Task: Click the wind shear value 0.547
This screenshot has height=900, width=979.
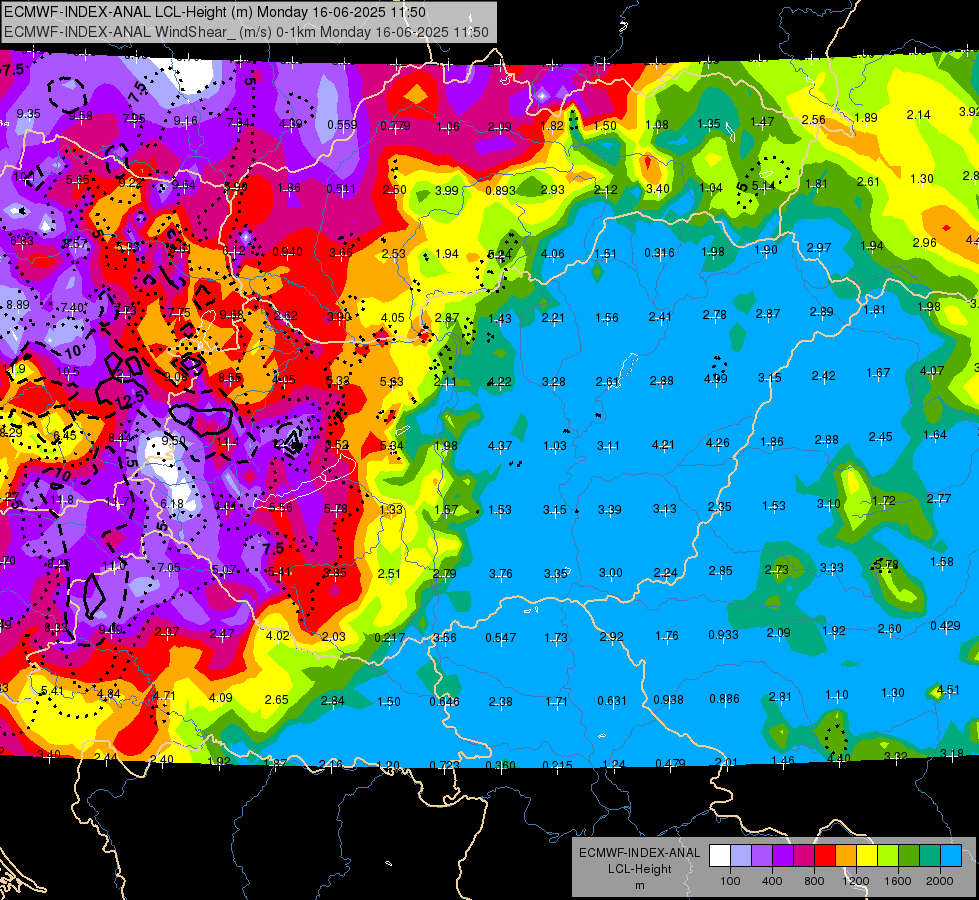Action: tap(501, 638)
